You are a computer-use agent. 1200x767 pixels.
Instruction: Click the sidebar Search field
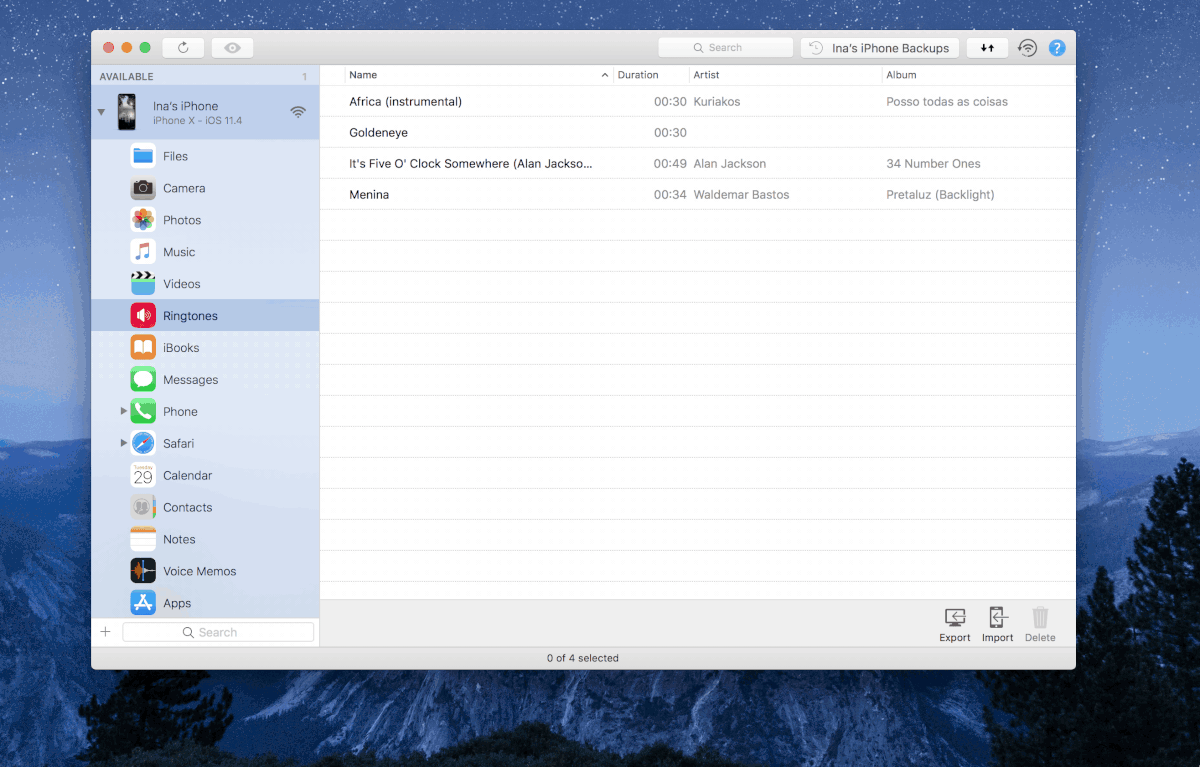(x=218, y=632)
